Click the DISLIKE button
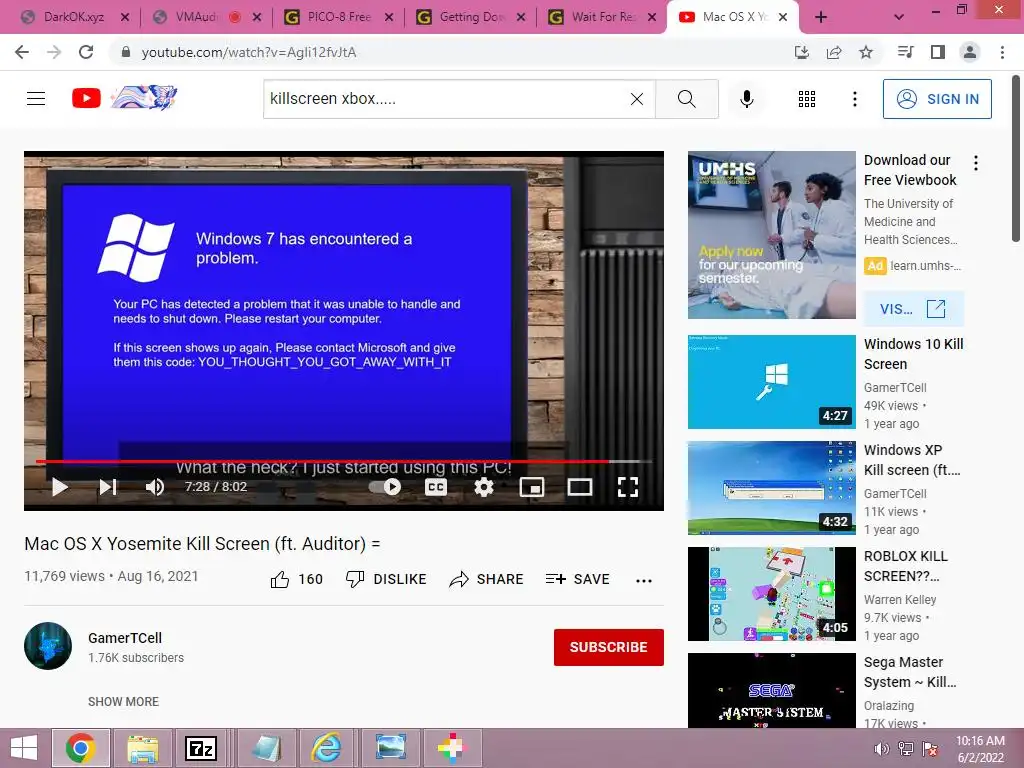Viewport: 1024px width, 768px height. pos(386,579)
